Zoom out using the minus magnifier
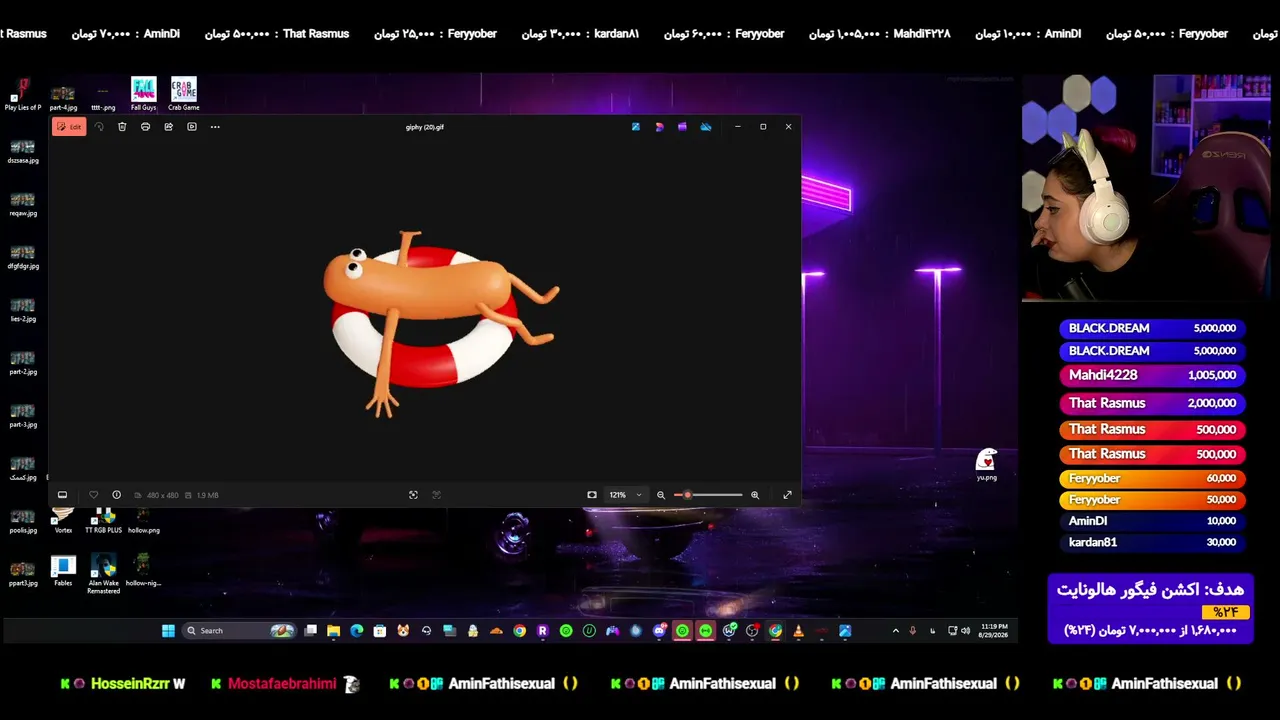 coord(661,495)
